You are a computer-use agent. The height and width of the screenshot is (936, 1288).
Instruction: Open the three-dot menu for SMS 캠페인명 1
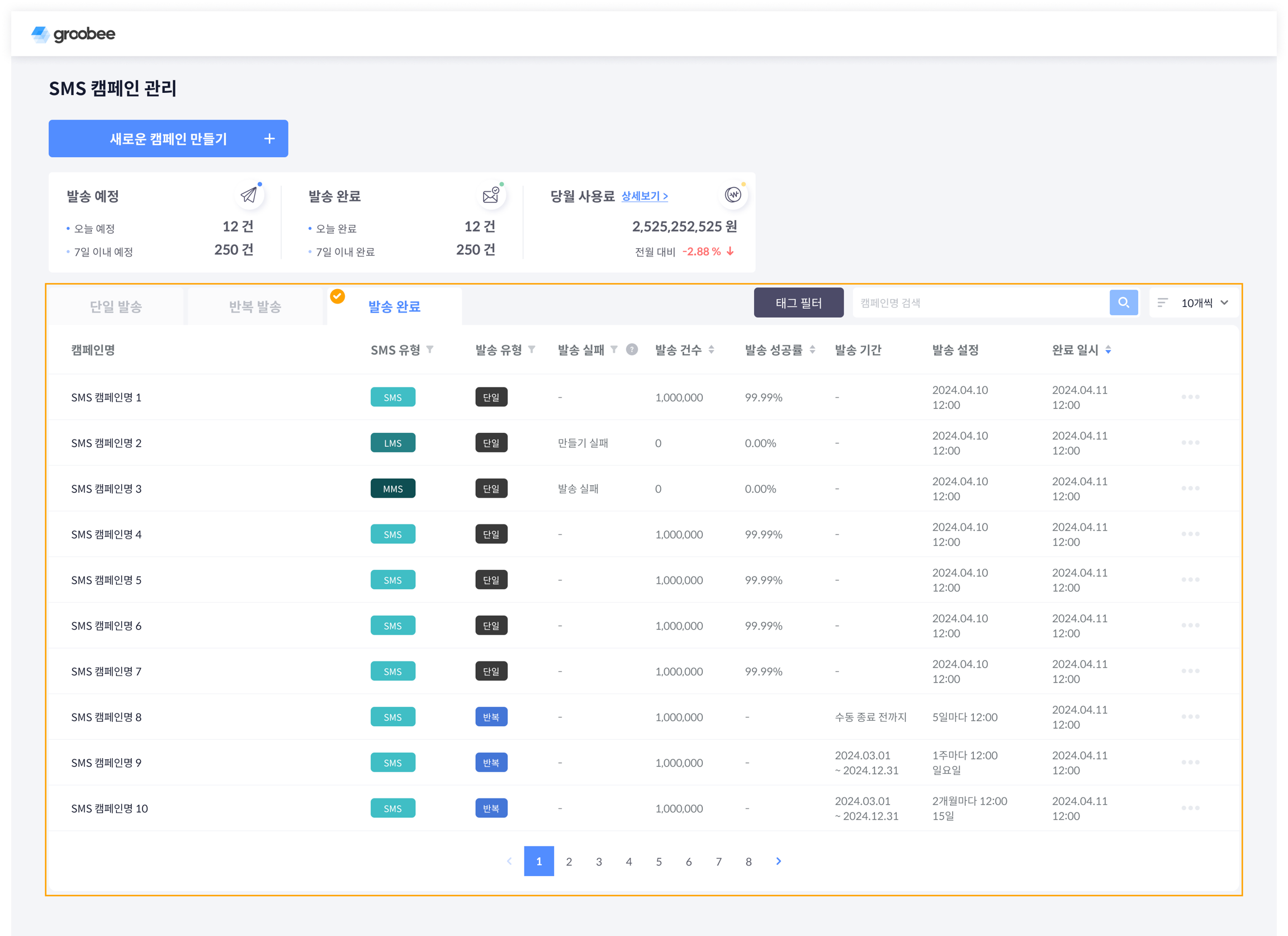pyautogui.click(x=1190, y=397)
